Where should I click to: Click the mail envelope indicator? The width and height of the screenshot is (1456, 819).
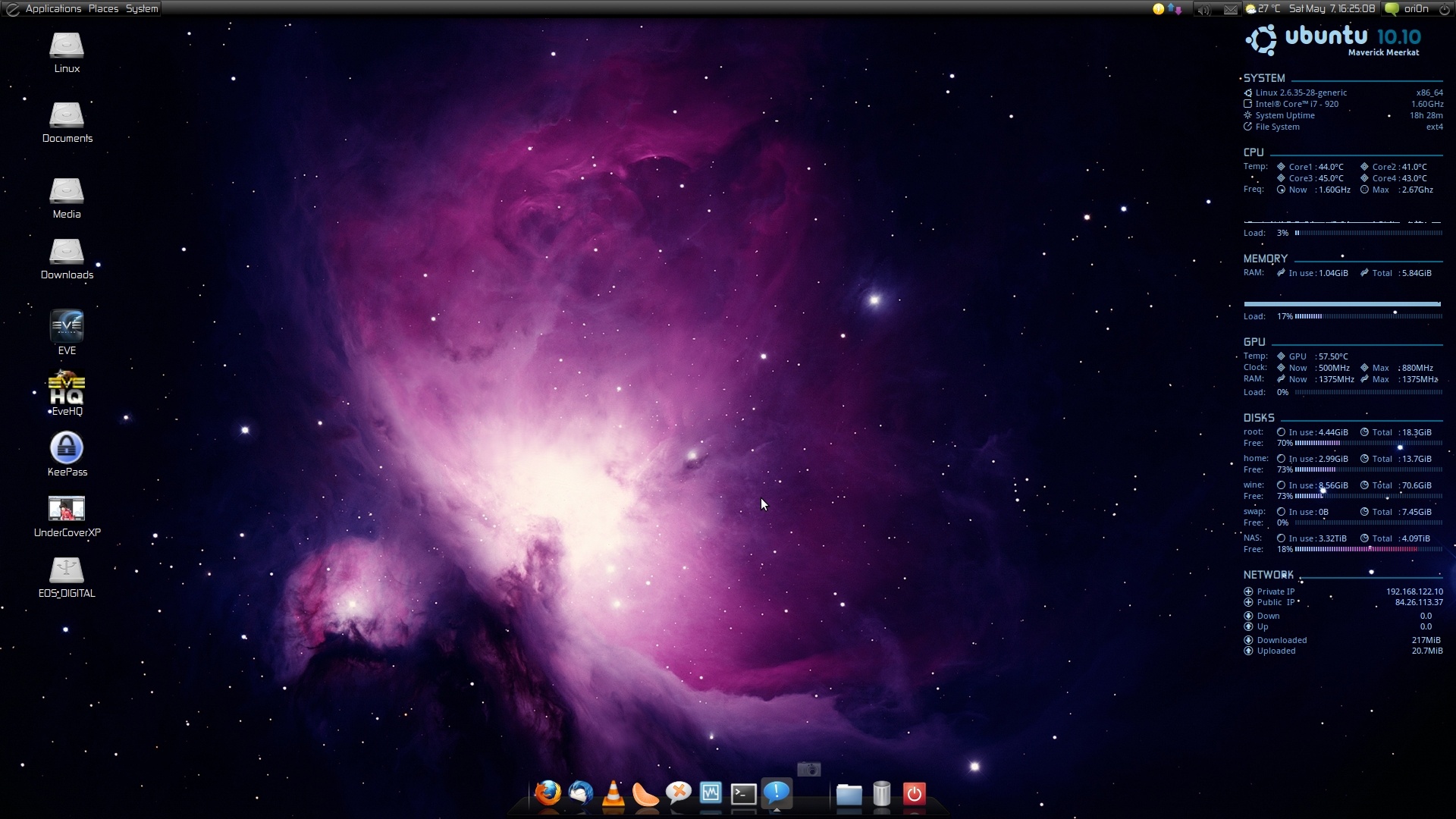pos(1230,9)
